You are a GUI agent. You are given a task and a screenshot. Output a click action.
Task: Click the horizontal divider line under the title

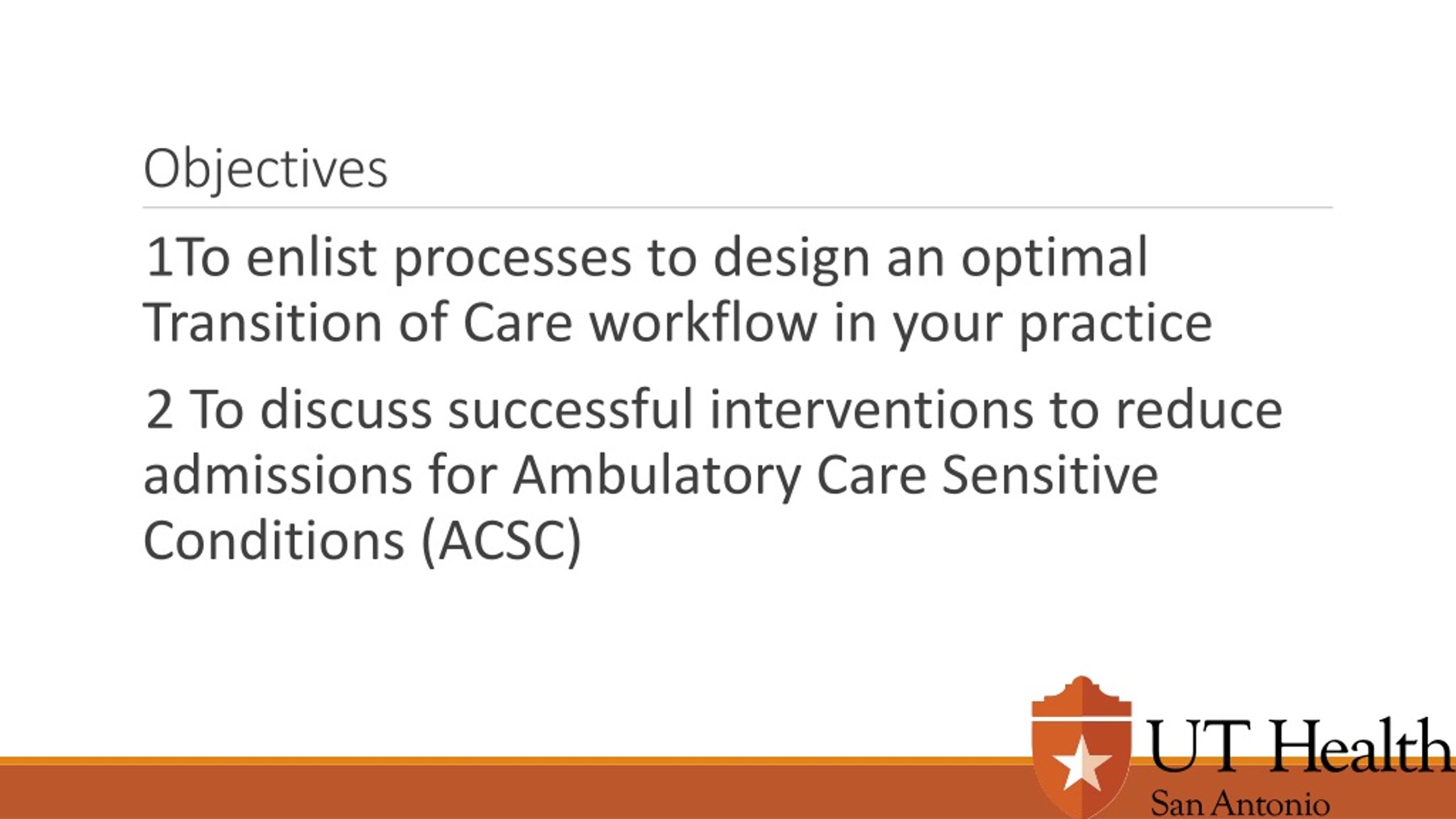coord(738,208)
